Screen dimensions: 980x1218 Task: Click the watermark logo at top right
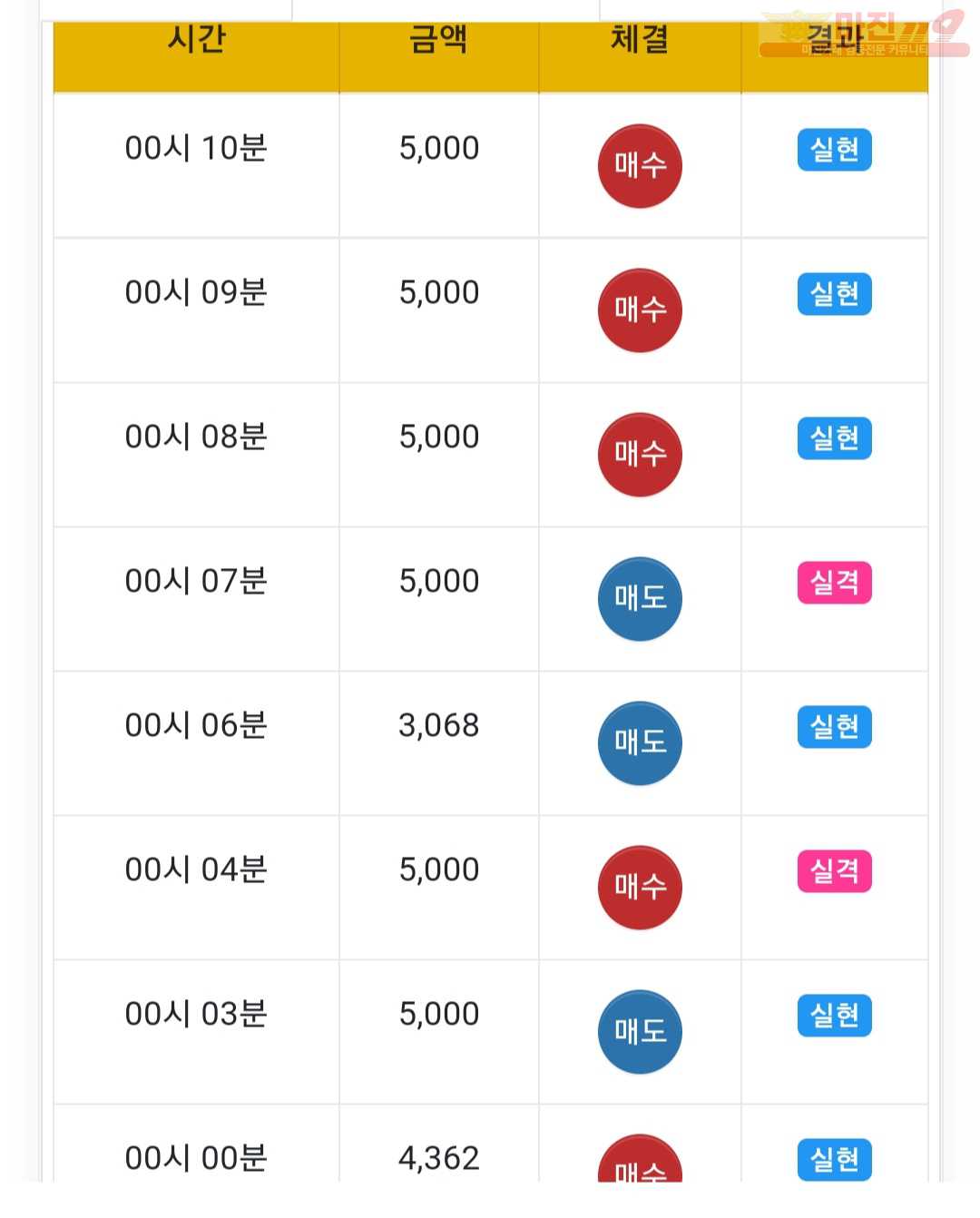coord(864,34)
